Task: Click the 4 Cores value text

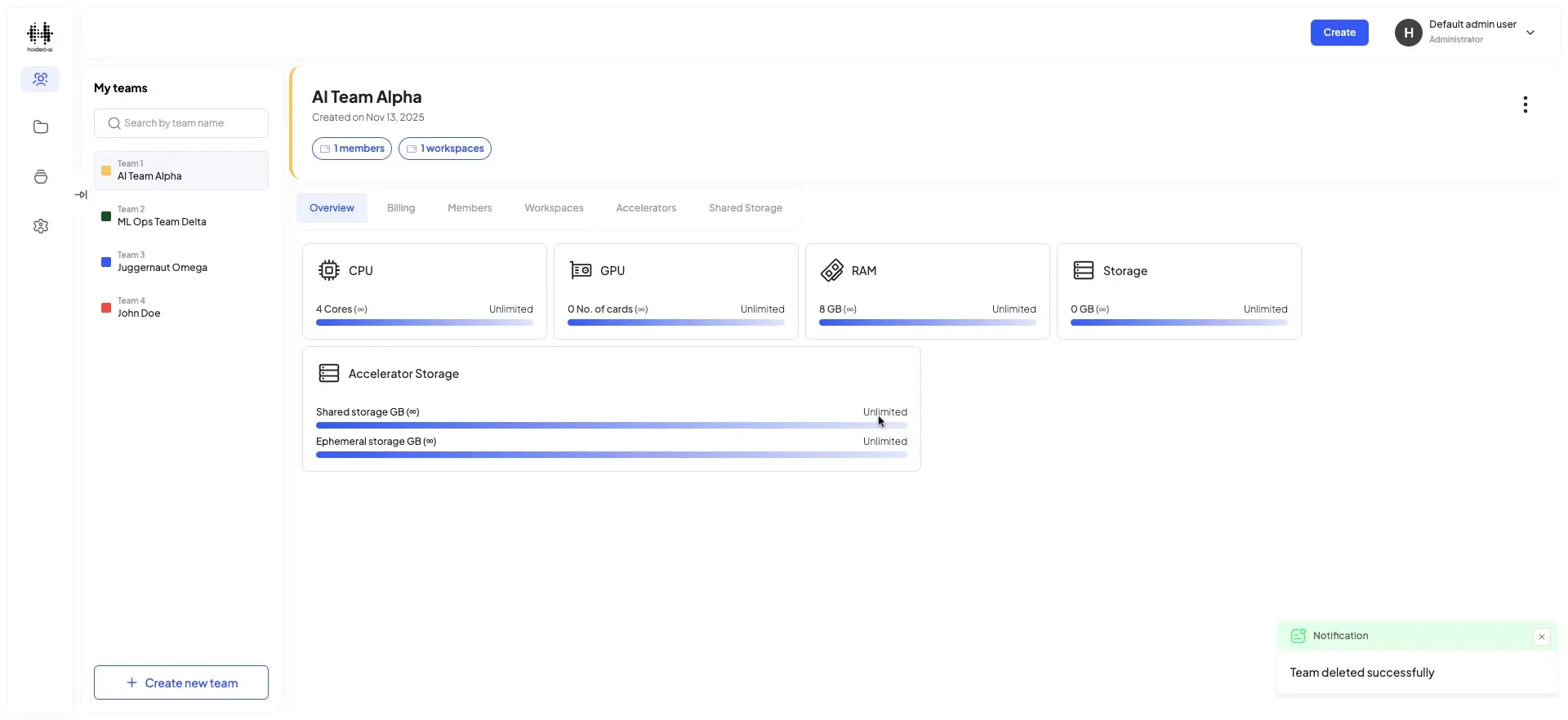Action: coord(341,309)
